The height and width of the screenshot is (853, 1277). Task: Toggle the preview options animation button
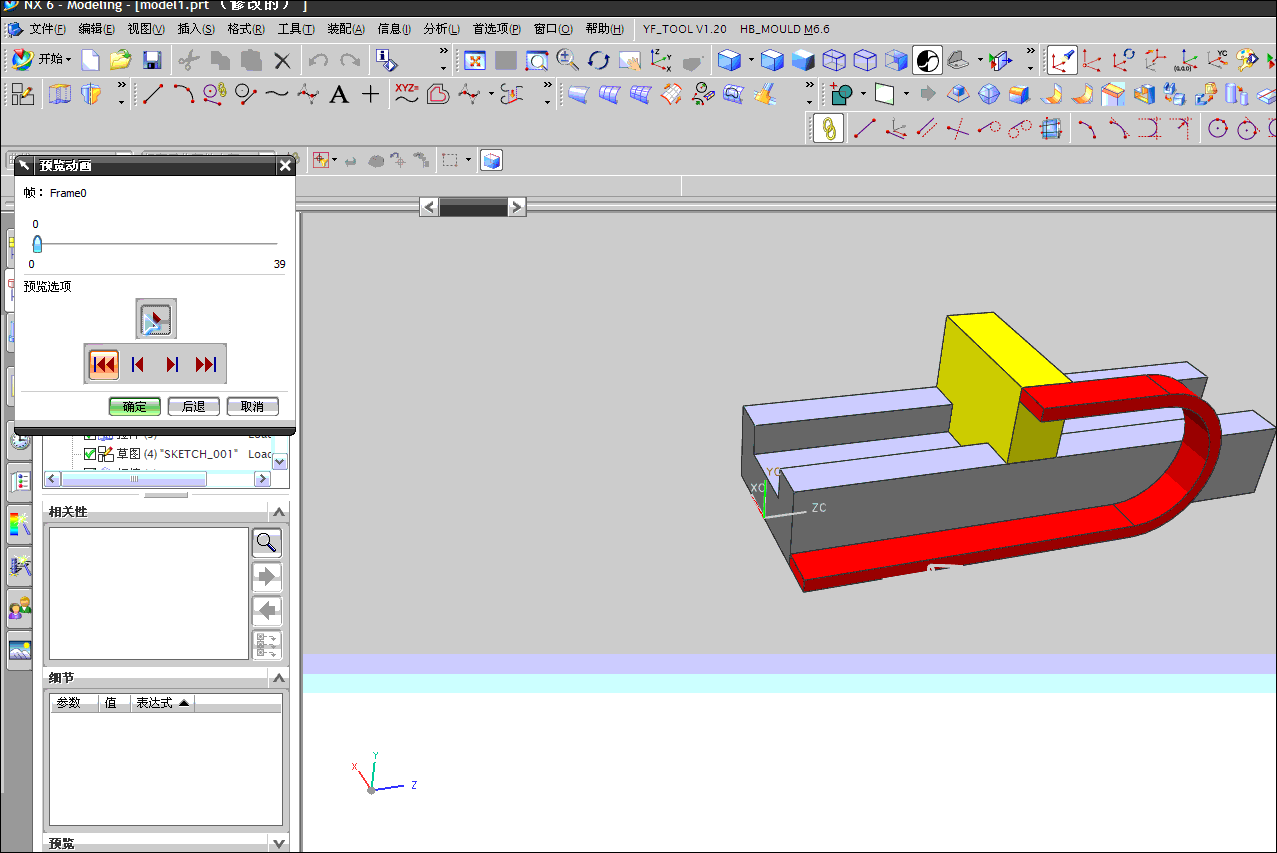coord(156,319)
